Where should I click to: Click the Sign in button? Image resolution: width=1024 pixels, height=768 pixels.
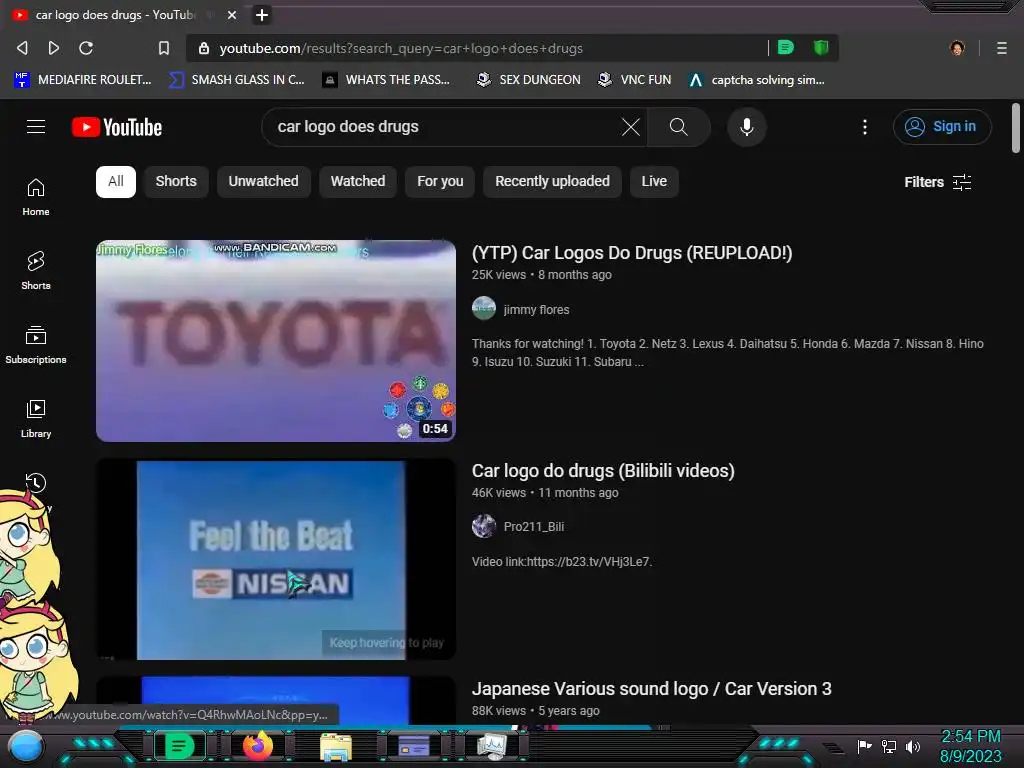point(942,127)
